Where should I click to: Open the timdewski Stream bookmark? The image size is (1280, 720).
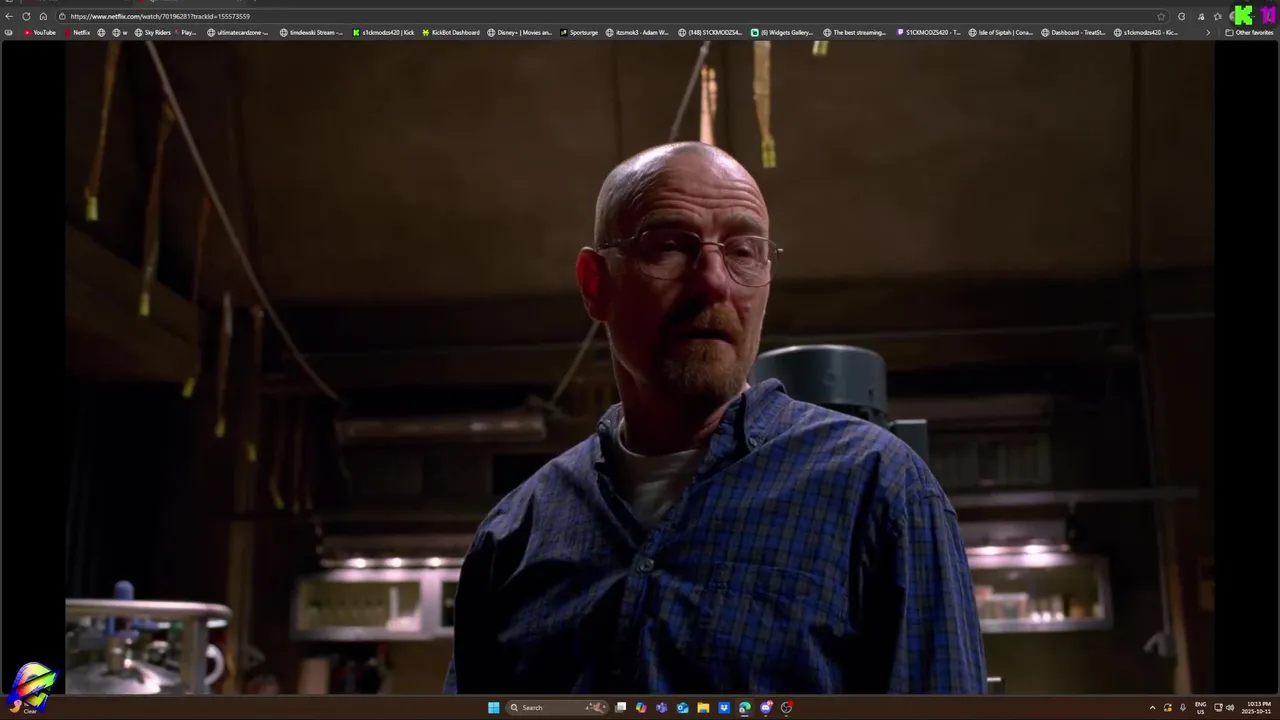311,33
